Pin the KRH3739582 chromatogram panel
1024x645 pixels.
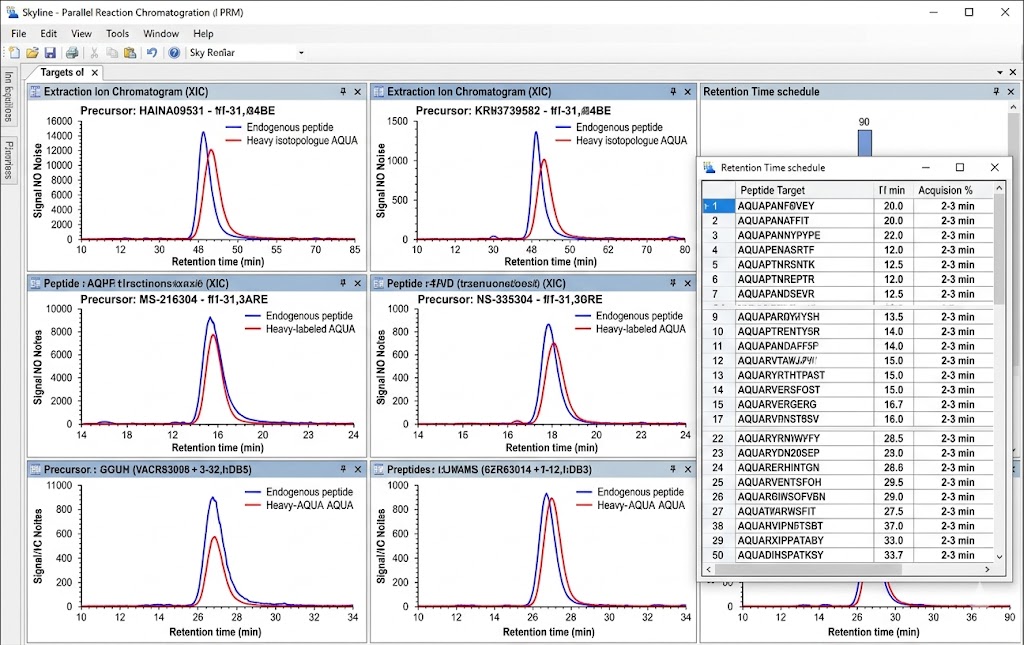[x=673, y=92]
